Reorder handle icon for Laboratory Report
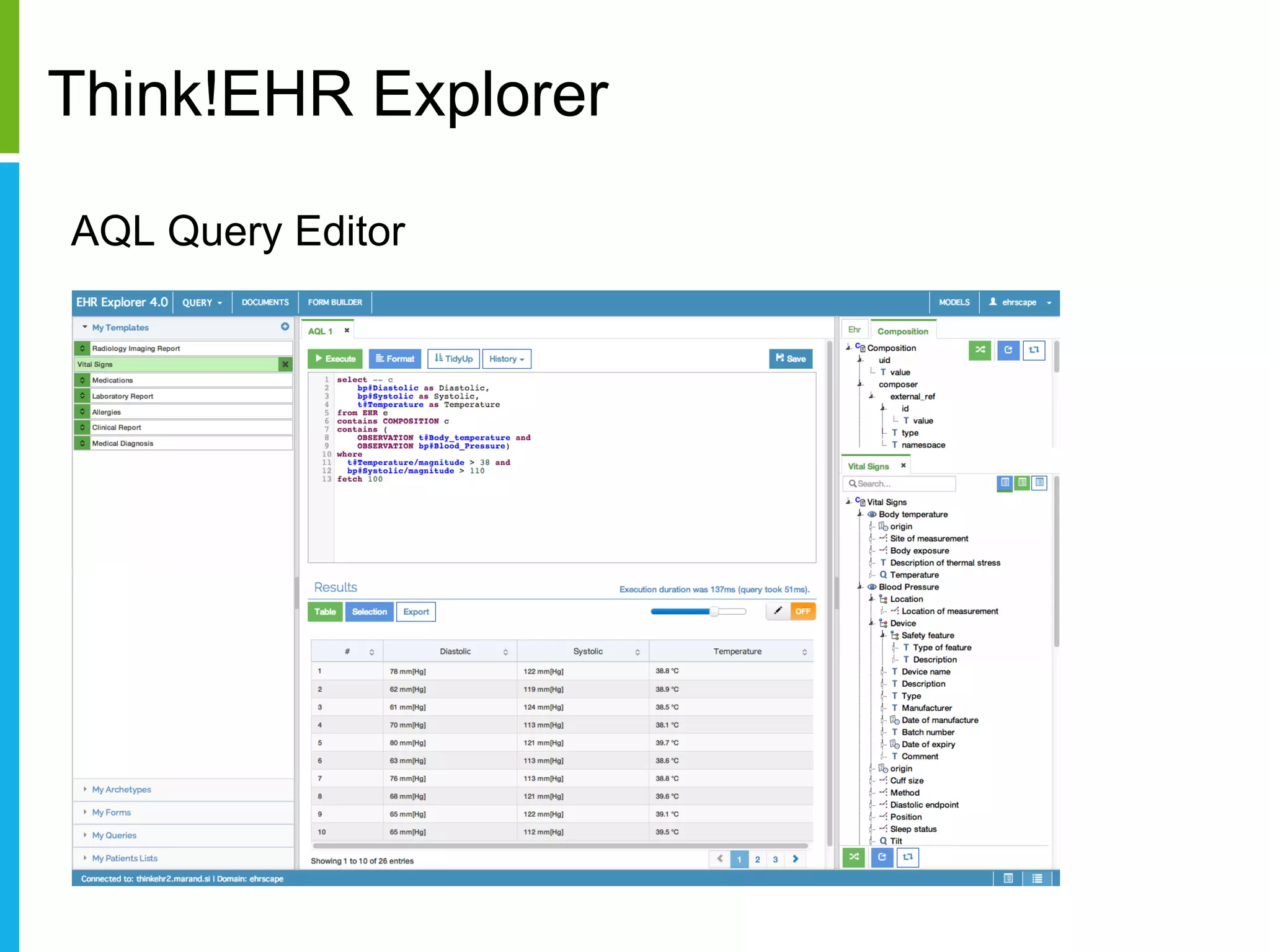The image size is (1270, 952). coord(82,396)
